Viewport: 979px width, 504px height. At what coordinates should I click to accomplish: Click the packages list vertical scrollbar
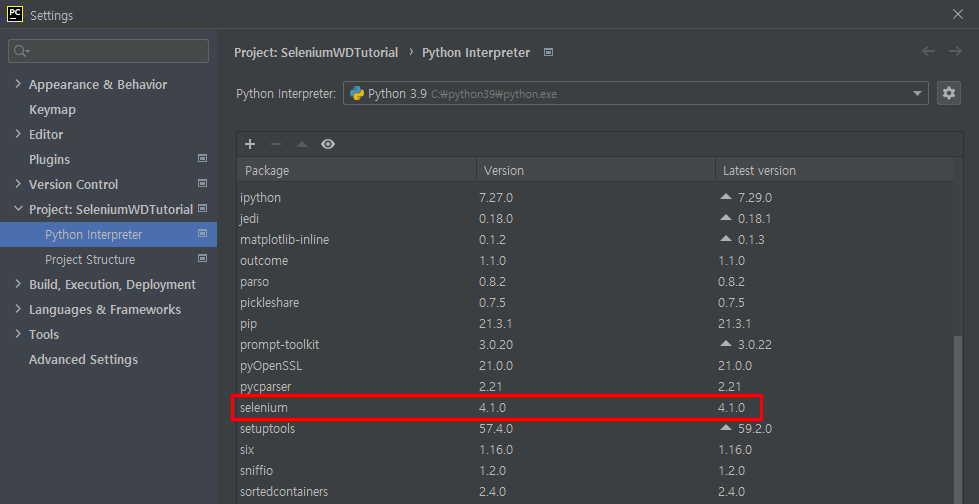(958, 420)
